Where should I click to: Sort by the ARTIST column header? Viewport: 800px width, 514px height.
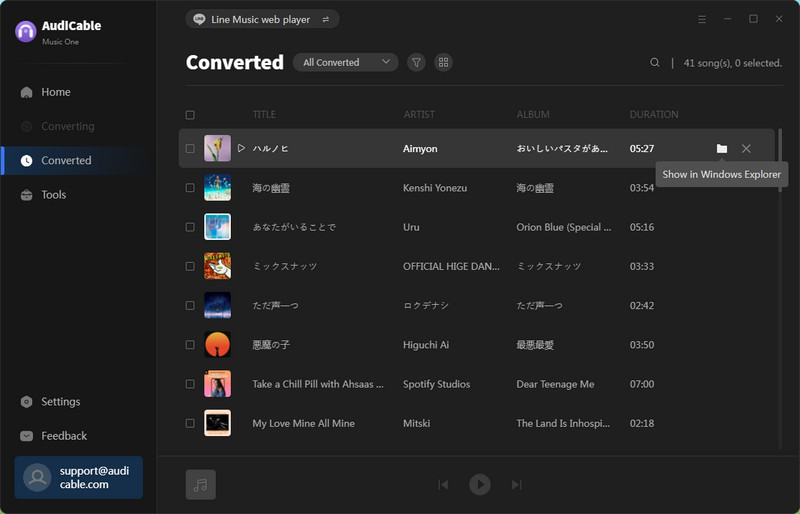click(x=419, y=115)
